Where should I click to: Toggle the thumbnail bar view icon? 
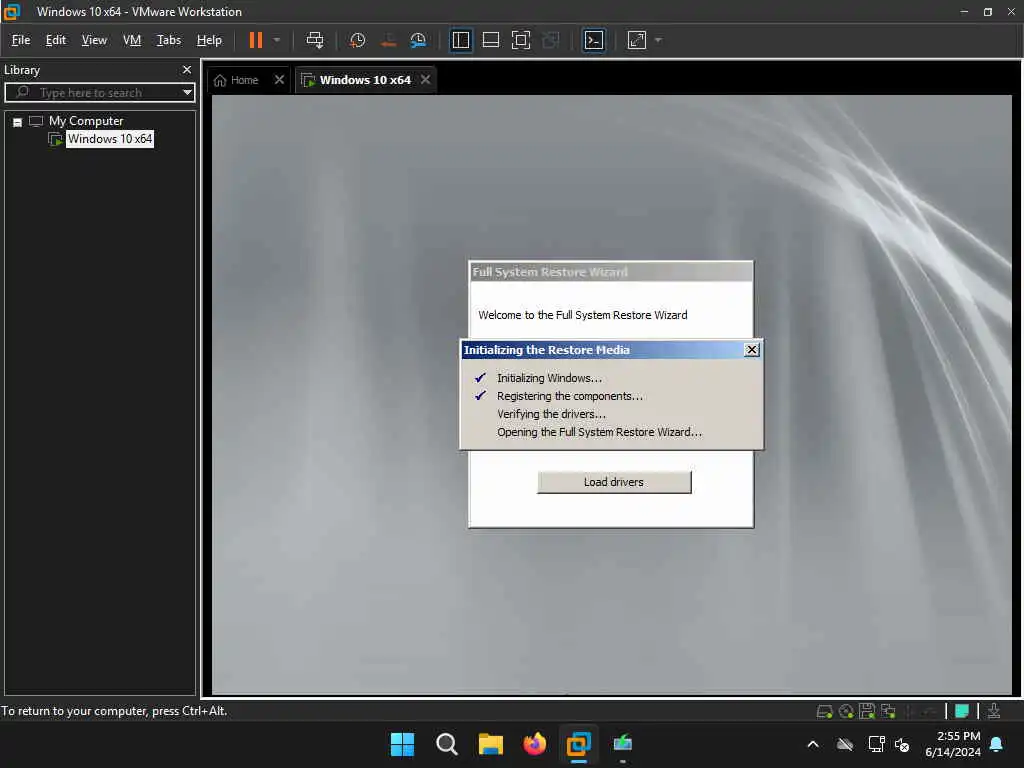click(x=490, y=40)
